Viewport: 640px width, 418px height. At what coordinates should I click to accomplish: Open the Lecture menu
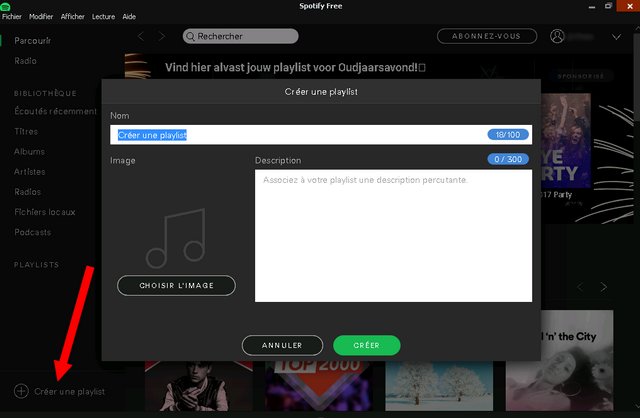(103, 17)
